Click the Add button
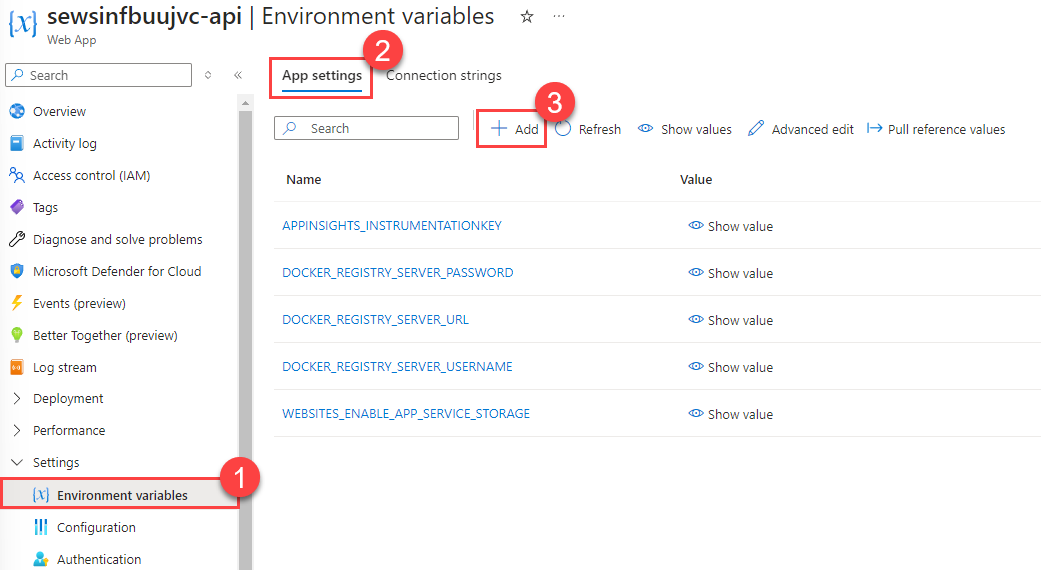Image resolution: width=1041 pixels, height=570 pixels. [514, 129]
